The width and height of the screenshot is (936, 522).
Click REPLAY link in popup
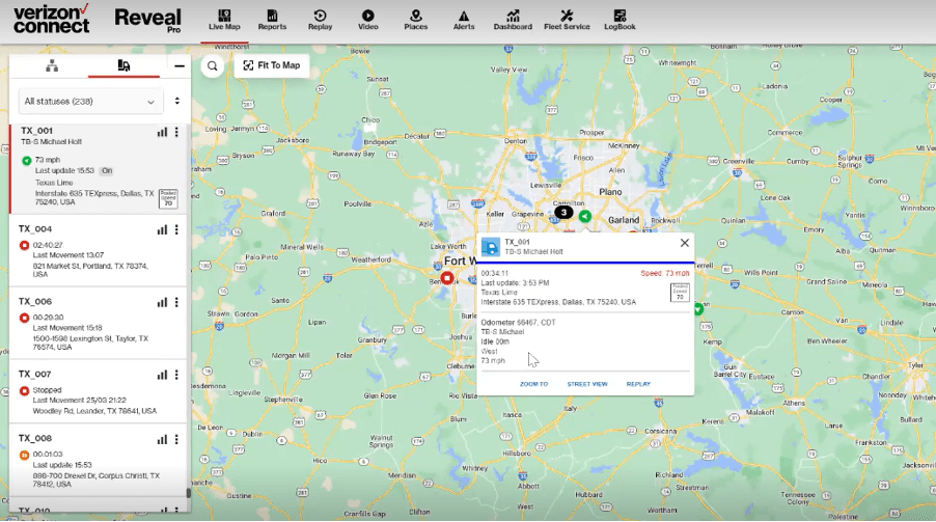click(x=638, y=384)
